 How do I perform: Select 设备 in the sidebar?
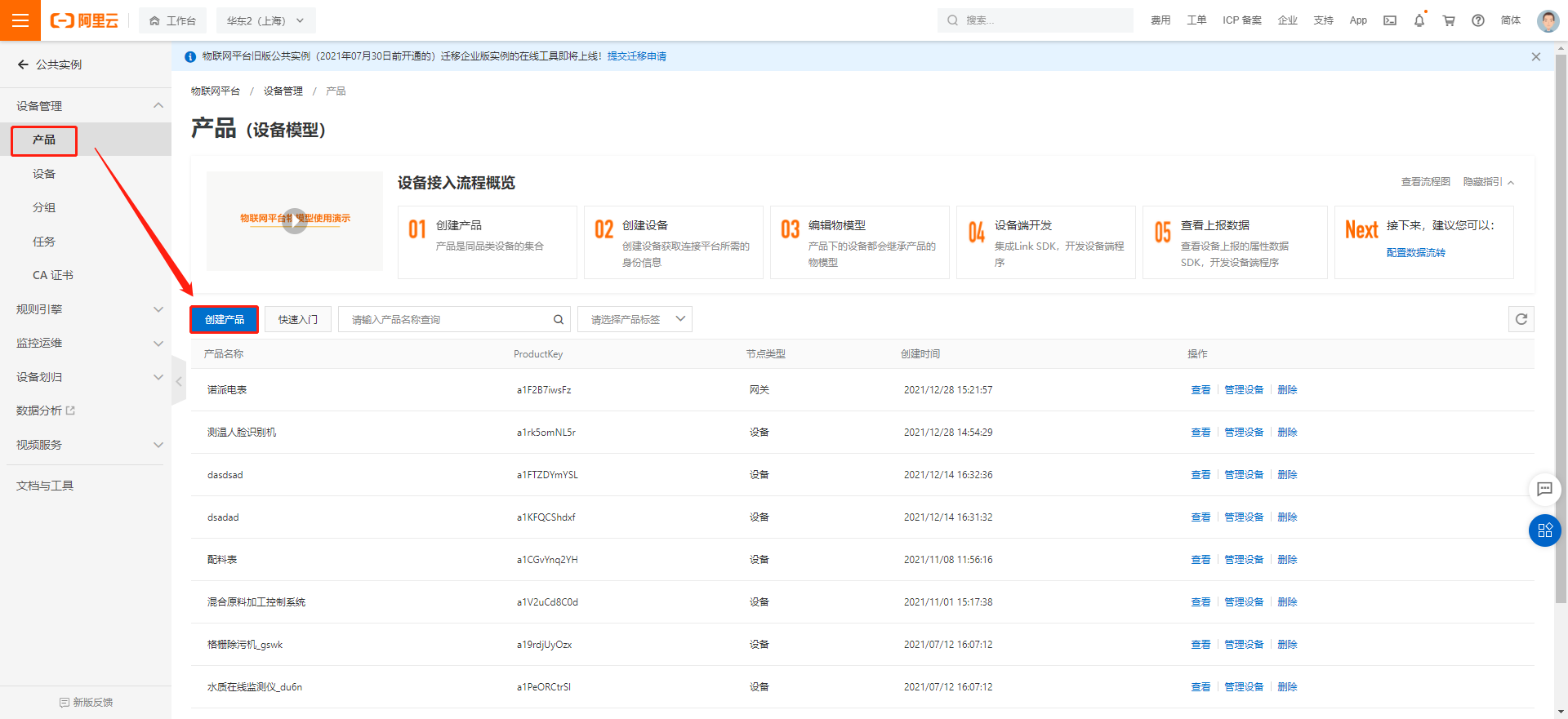[44, 174]
